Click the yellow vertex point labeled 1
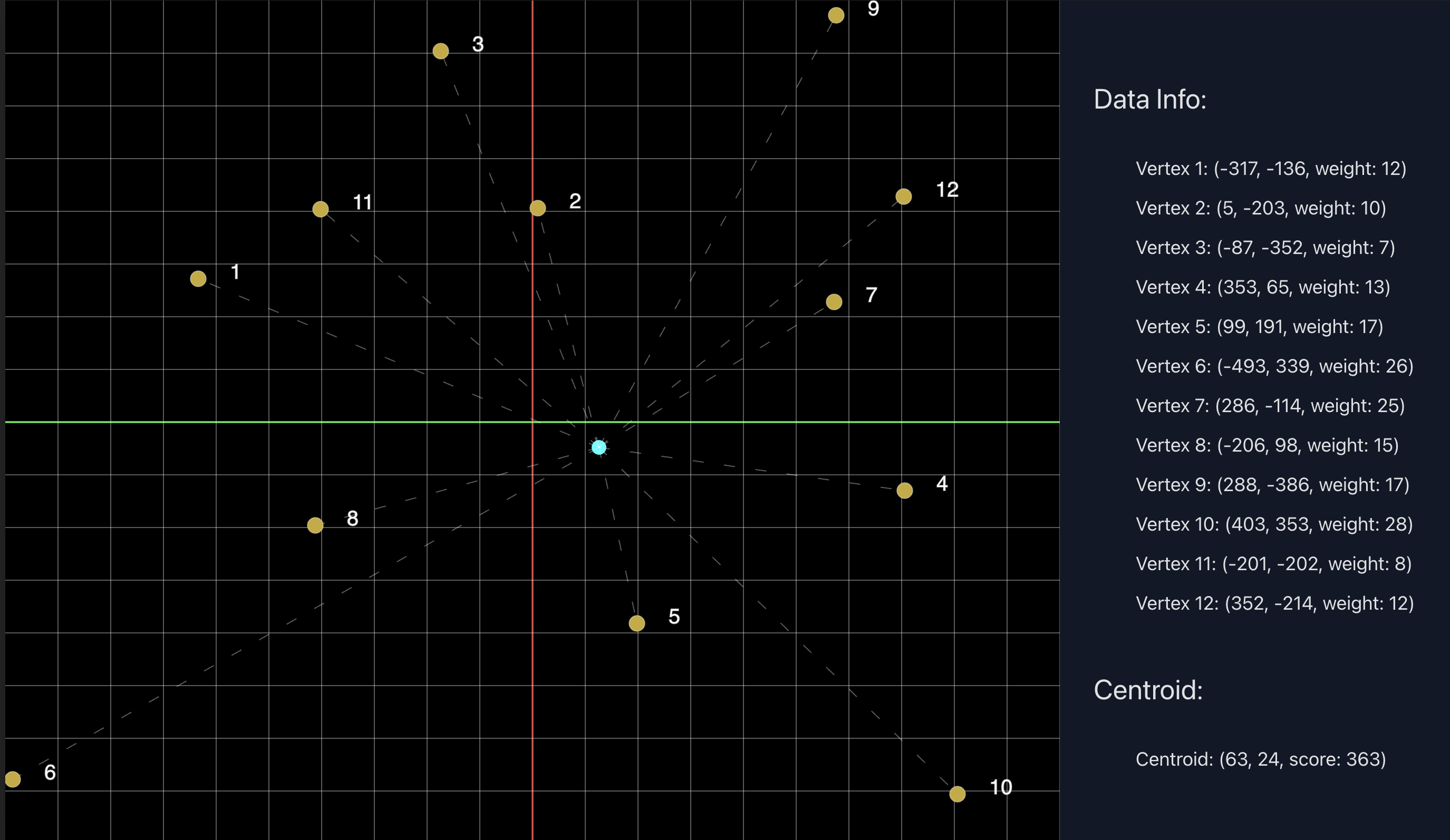Screen dimensions: 1450x840 click(198, 279)
